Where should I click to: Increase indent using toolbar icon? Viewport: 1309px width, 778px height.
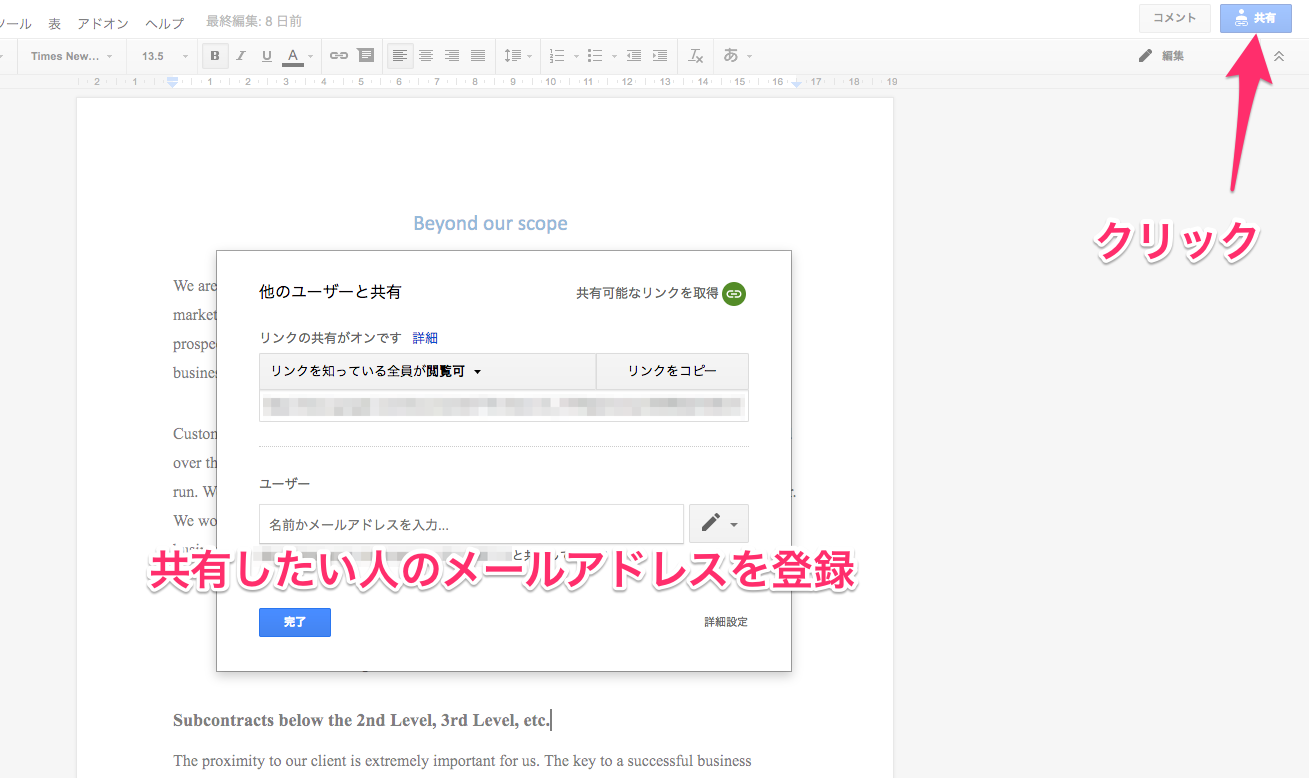(x=660, y=56)
